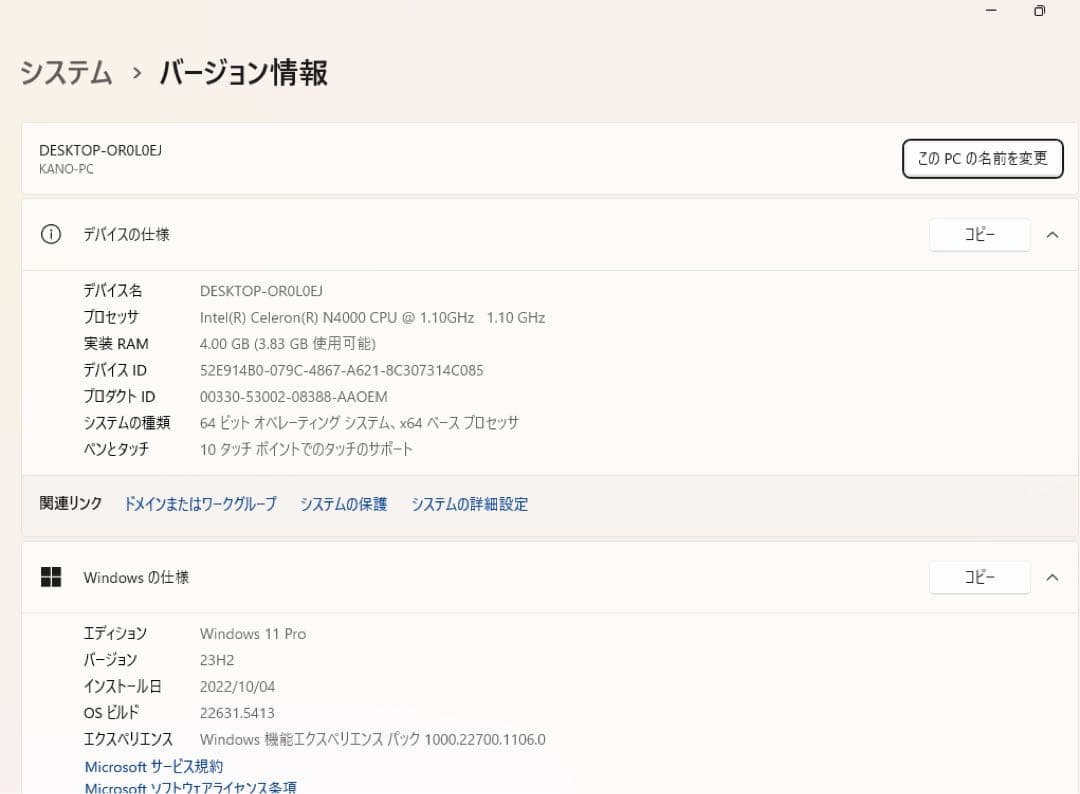The image size is (1080, 794).
Task: Open ドメインまたはワークグループ settings
Action: point(200,504)
